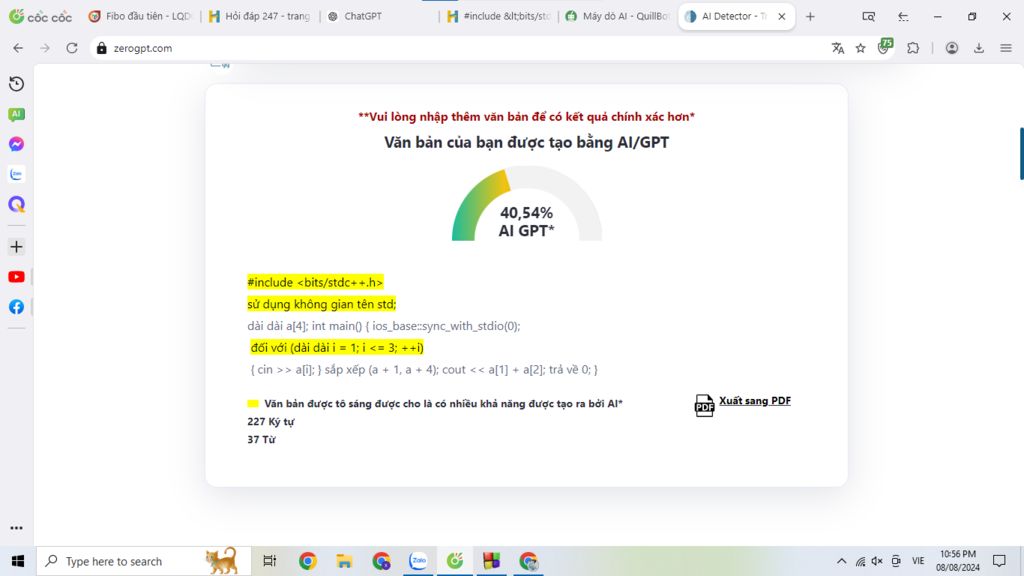Image resolution: width=1024 pixels, height=576 pixels.
Task: Open sidebar History icon
Action: point(16,84)
